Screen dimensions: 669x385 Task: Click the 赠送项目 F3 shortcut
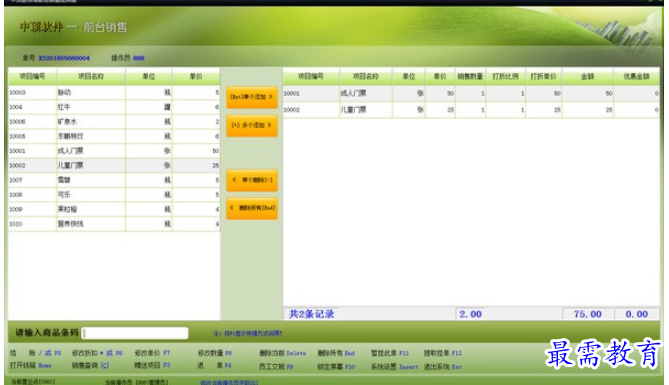[x=152, y=366]
